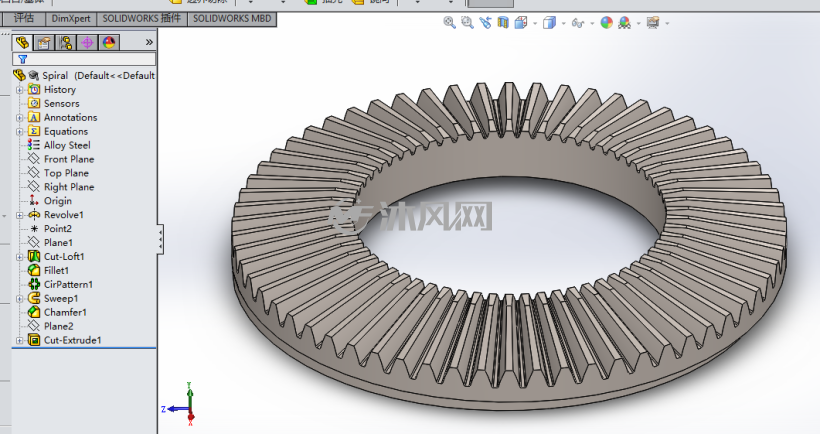Click the Hide/Show Items glasses icon
This screenshot has width=820, height=434.
click(578, 23)
